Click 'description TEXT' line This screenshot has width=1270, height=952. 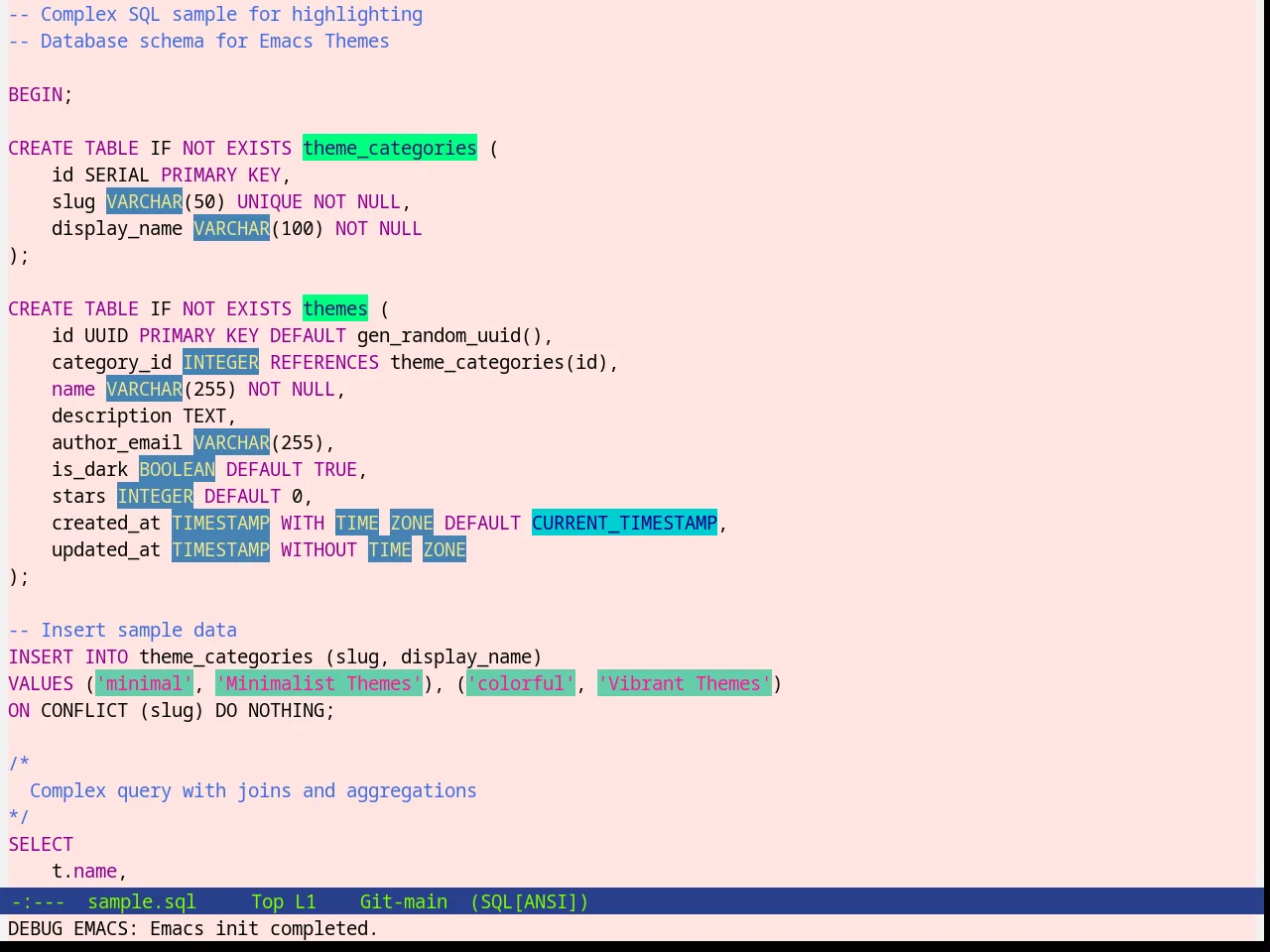145,416
